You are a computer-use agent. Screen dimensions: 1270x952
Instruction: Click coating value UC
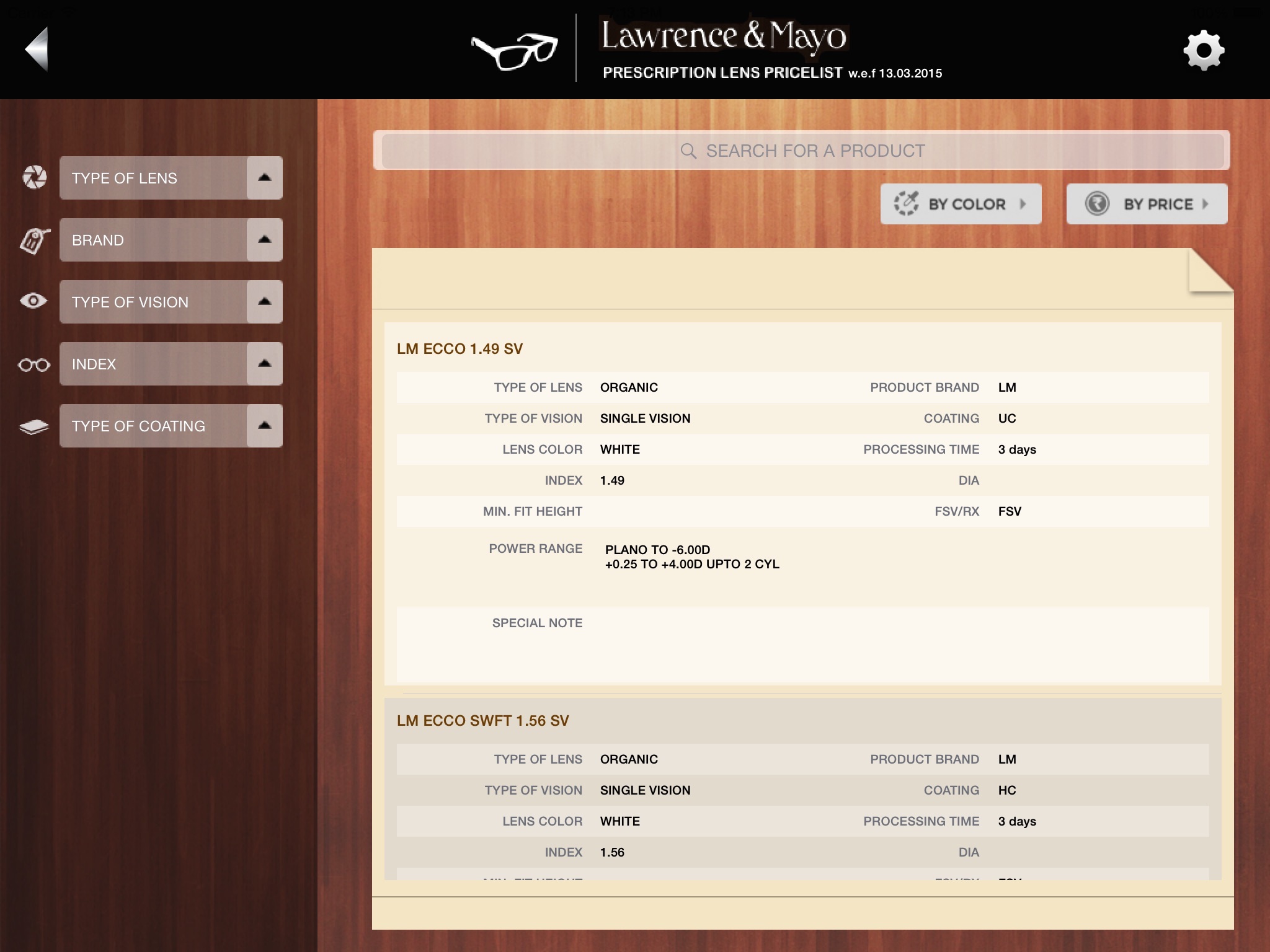pyautogui.click(x=1007, y=418)
